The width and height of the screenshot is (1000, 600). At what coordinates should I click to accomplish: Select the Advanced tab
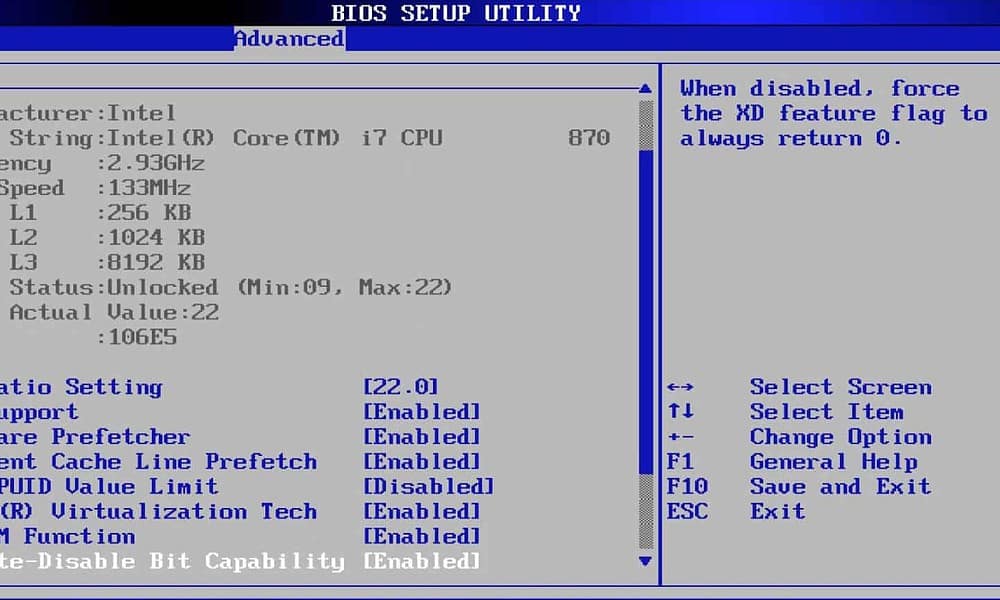[x=288, y=38]
